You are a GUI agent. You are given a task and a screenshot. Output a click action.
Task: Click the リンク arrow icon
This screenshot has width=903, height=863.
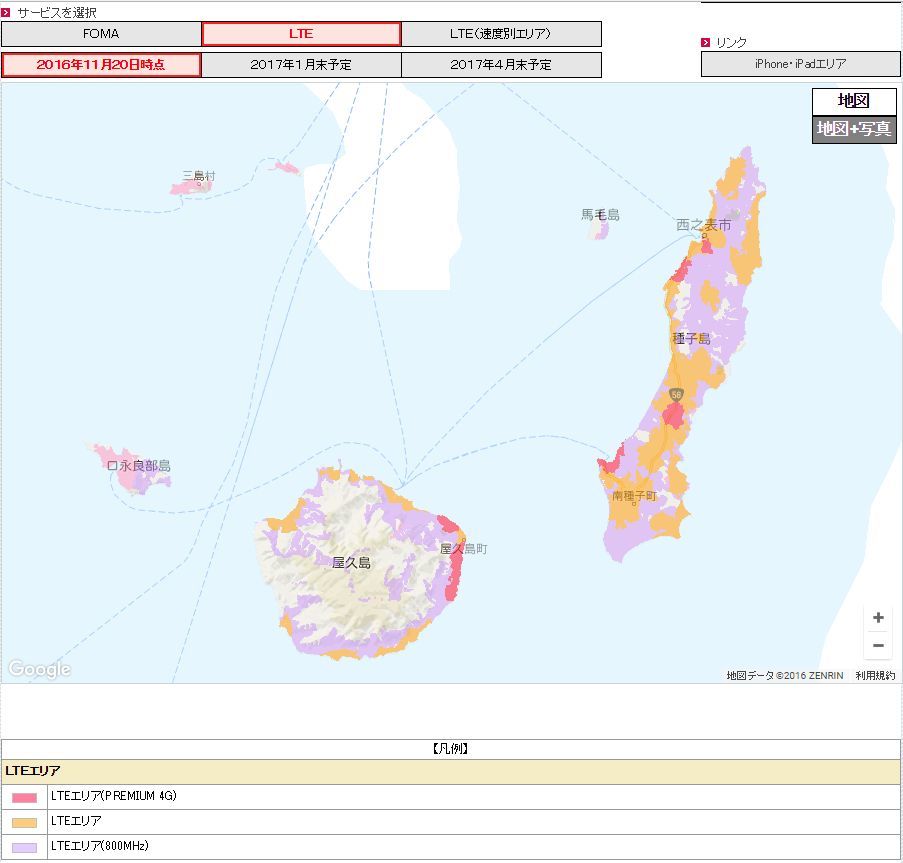(706, 42)
